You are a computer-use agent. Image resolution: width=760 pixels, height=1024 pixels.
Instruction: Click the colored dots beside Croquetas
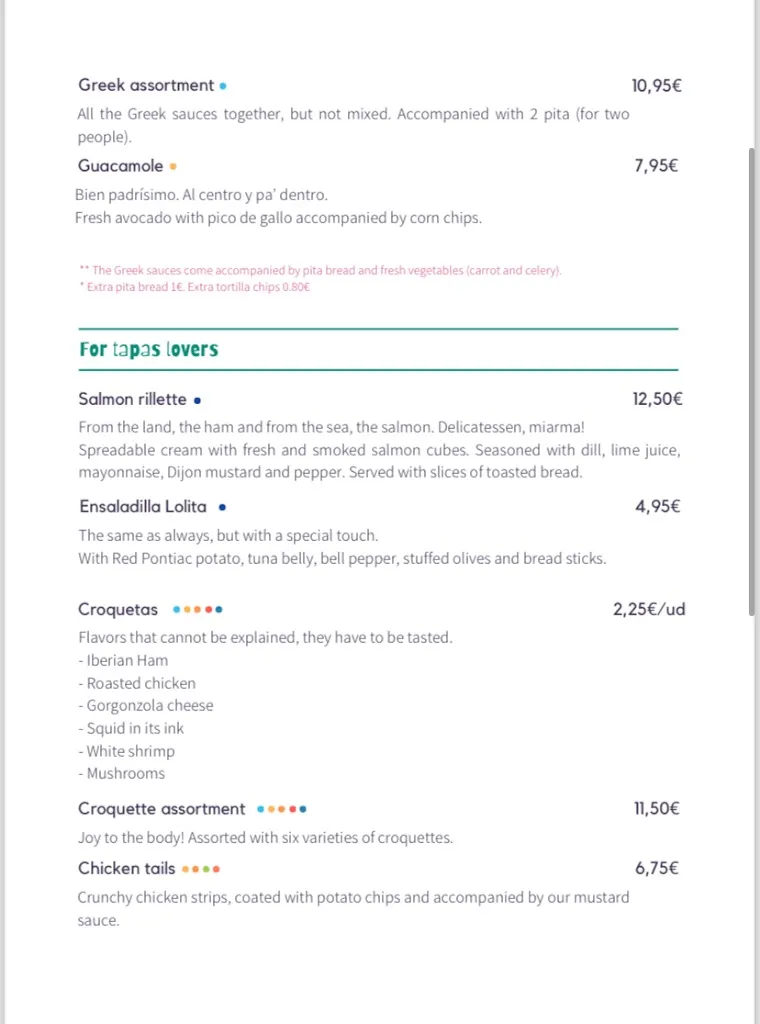point(197,609)
